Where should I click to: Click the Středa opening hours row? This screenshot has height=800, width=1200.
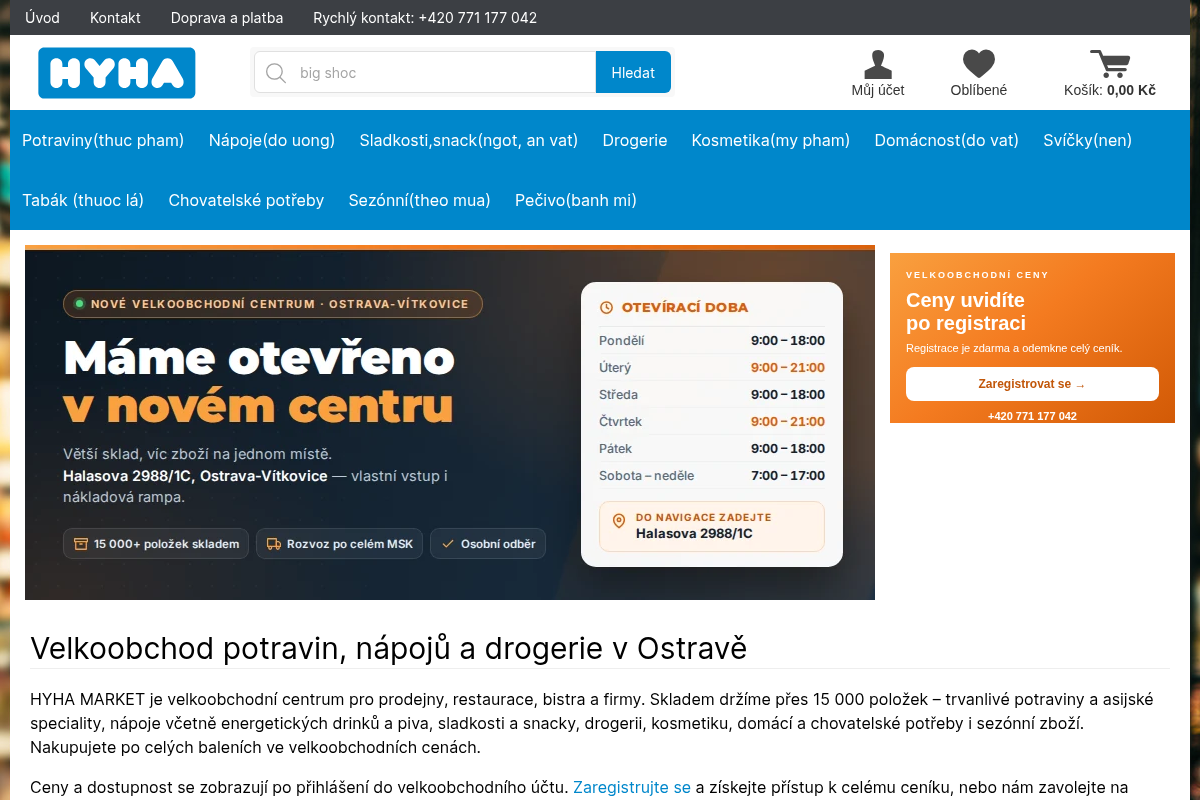712,394
